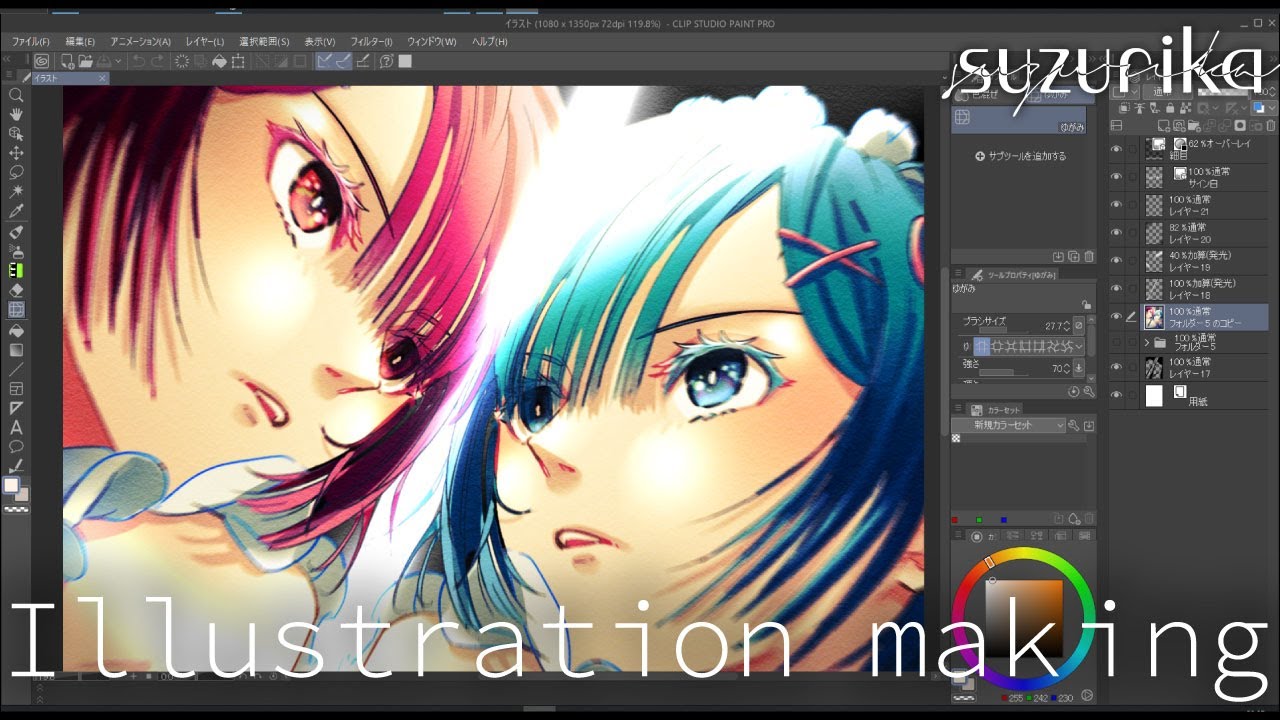The width and height of the screenshot is (1280, 720).
Task: Select the Gradient tool
Action: point(16,350)
